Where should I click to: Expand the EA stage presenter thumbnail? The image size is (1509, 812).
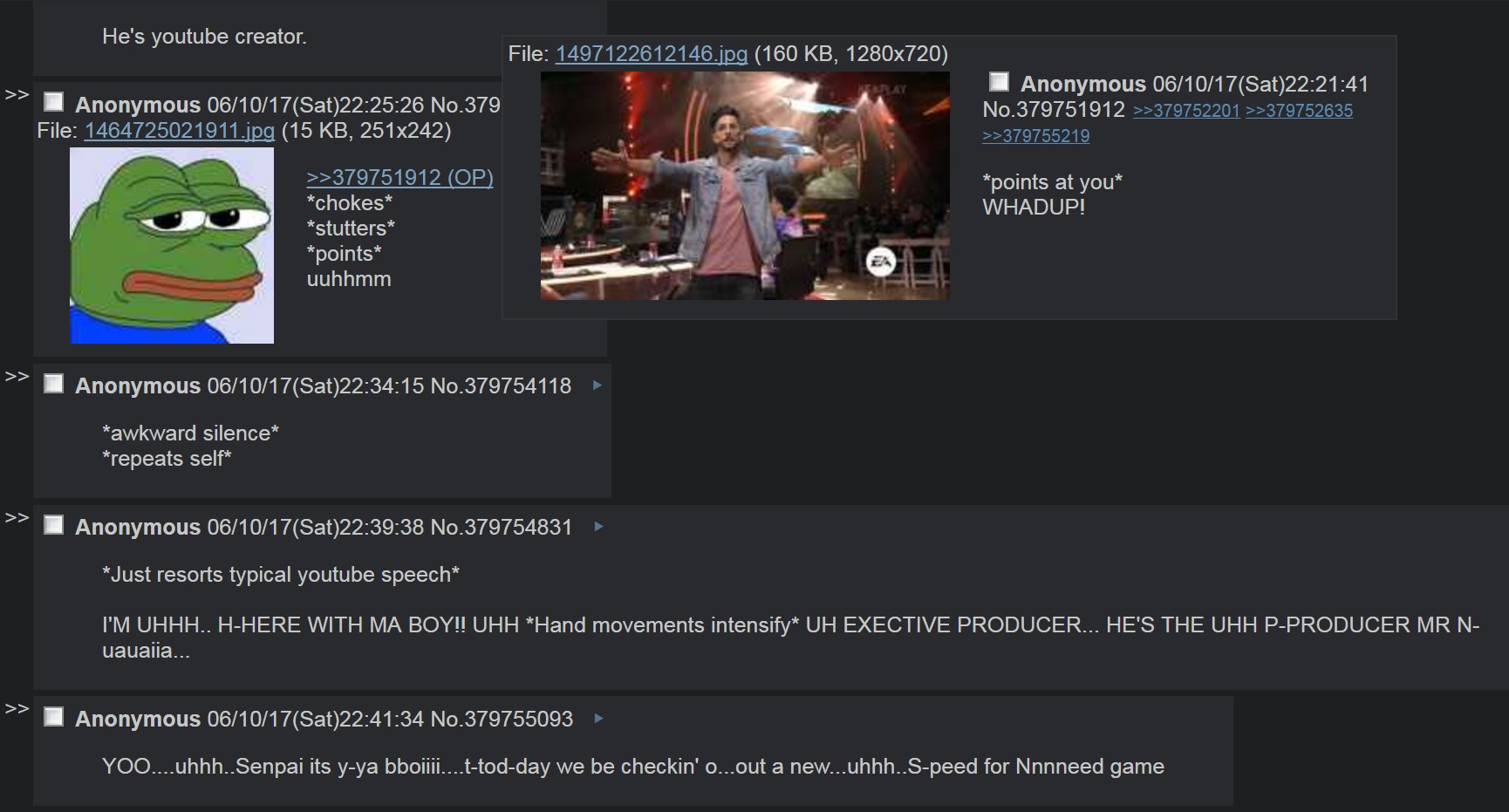pyautogui.click(x=745, y=186)
